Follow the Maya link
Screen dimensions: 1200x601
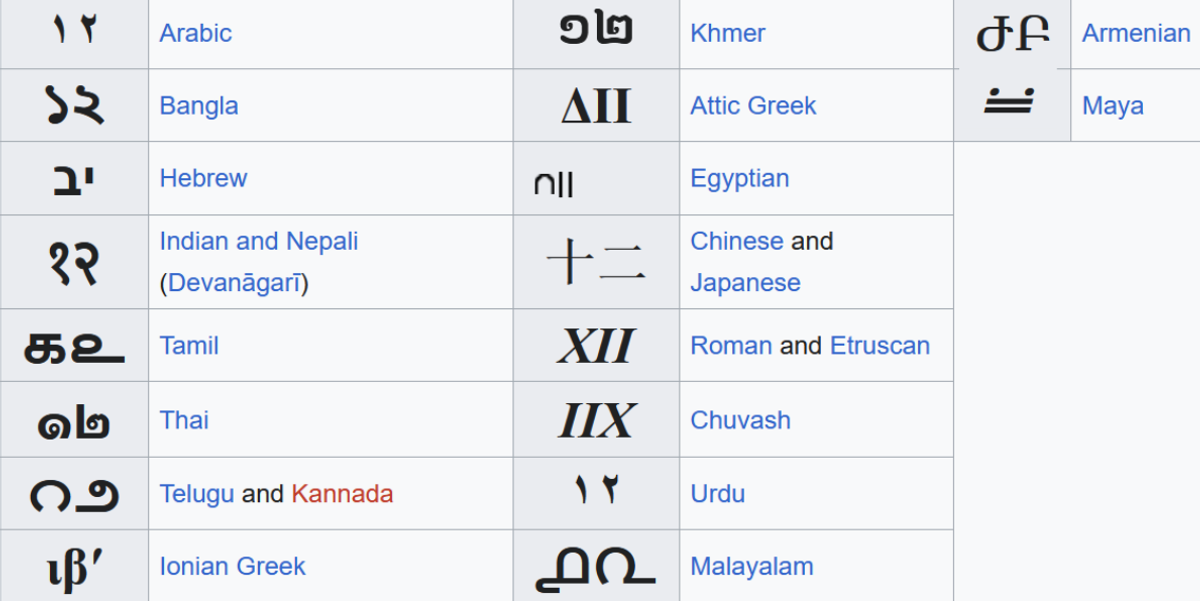coord(1112,106)
